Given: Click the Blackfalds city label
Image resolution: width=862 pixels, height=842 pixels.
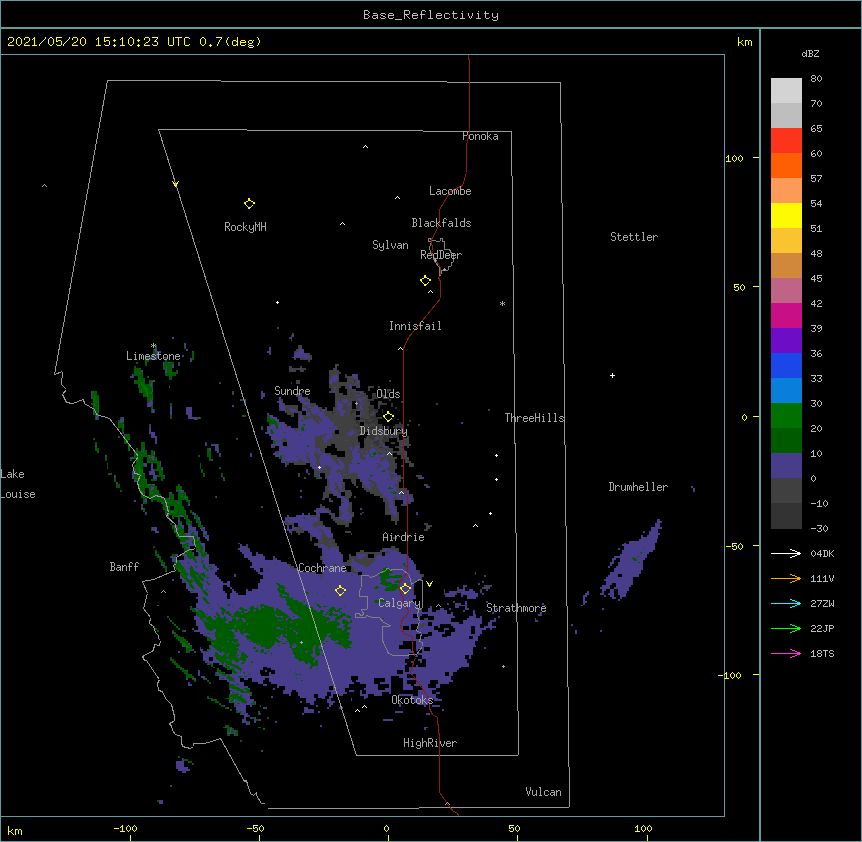Looking at the screenshot, I should (x=441, y=223).
